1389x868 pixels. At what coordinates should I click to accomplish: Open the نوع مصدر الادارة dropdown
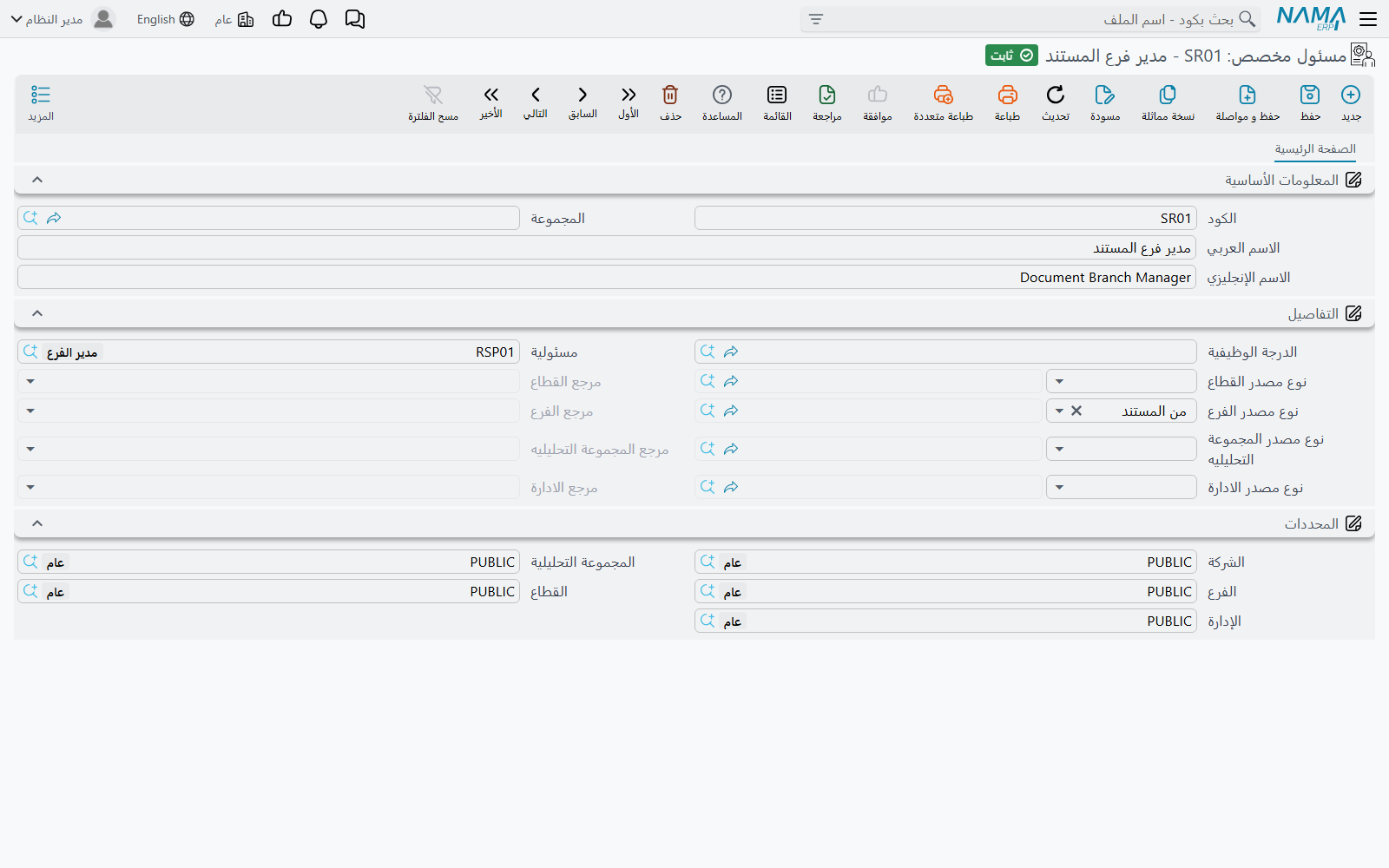click(x=1059, y=487)
